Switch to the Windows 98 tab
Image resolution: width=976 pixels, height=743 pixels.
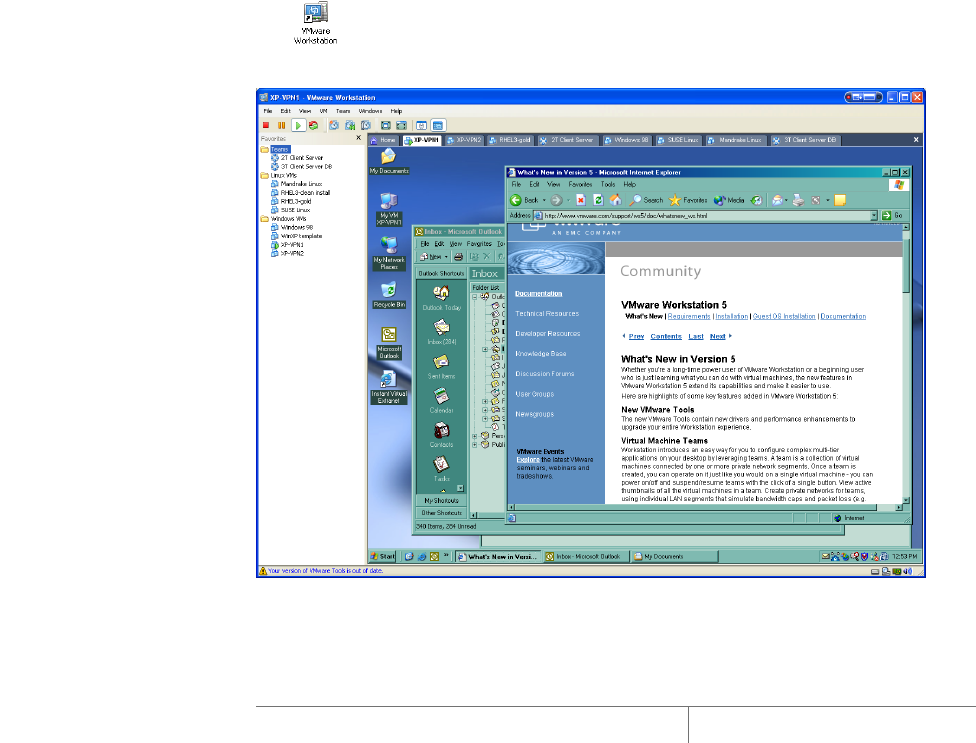[627, 141]
